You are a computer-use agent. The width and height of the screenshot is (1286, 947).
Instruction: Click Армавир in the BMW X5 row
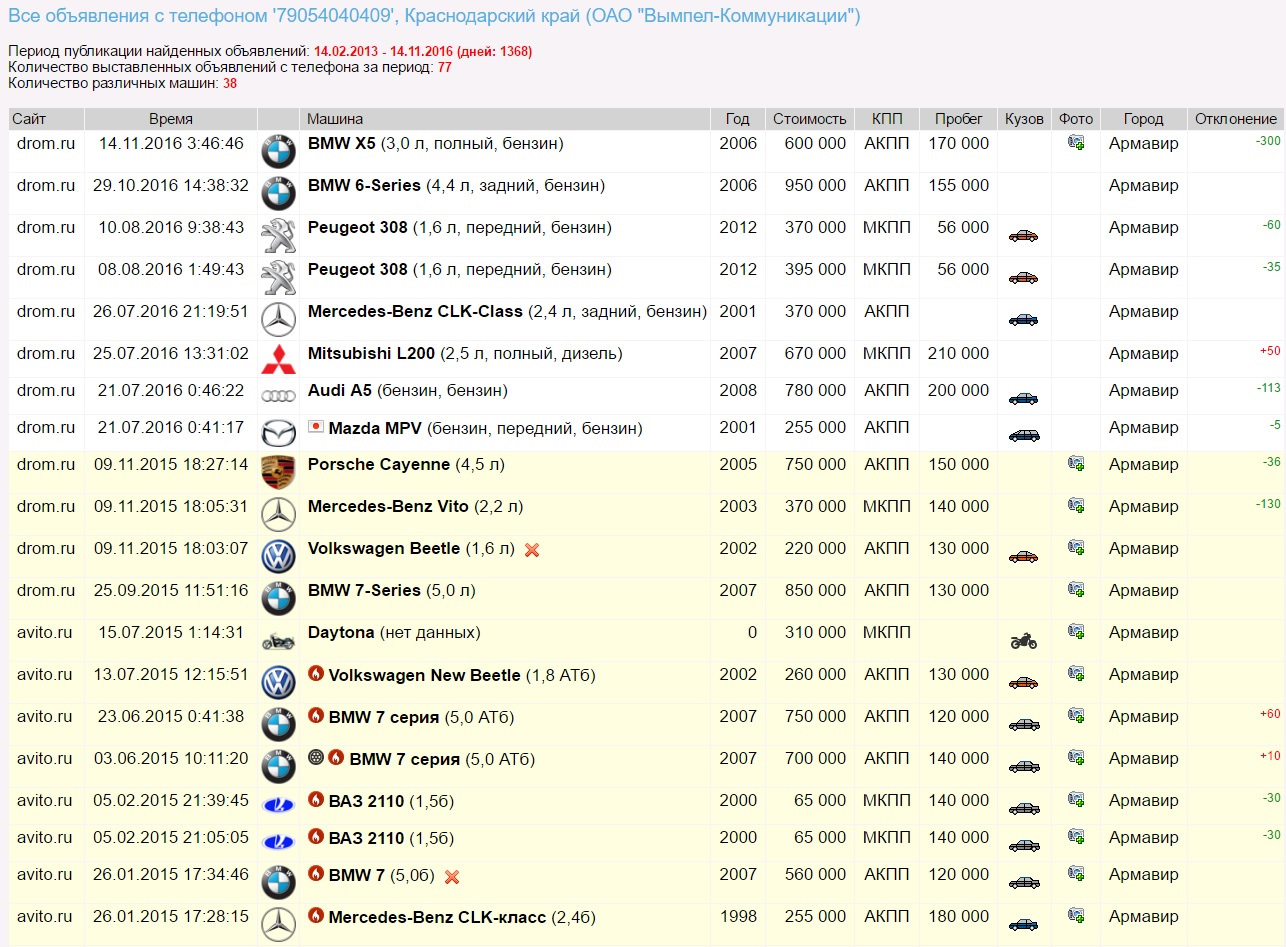(1144, 144)
